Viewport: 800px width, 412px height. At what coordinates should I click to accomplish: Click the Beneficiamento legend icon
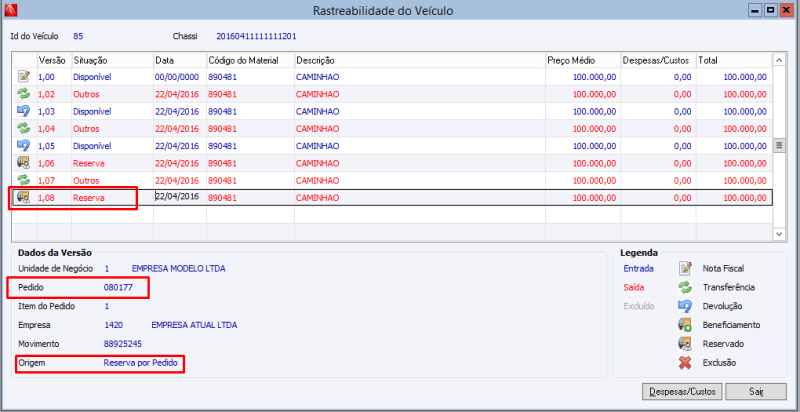[685, 325]
